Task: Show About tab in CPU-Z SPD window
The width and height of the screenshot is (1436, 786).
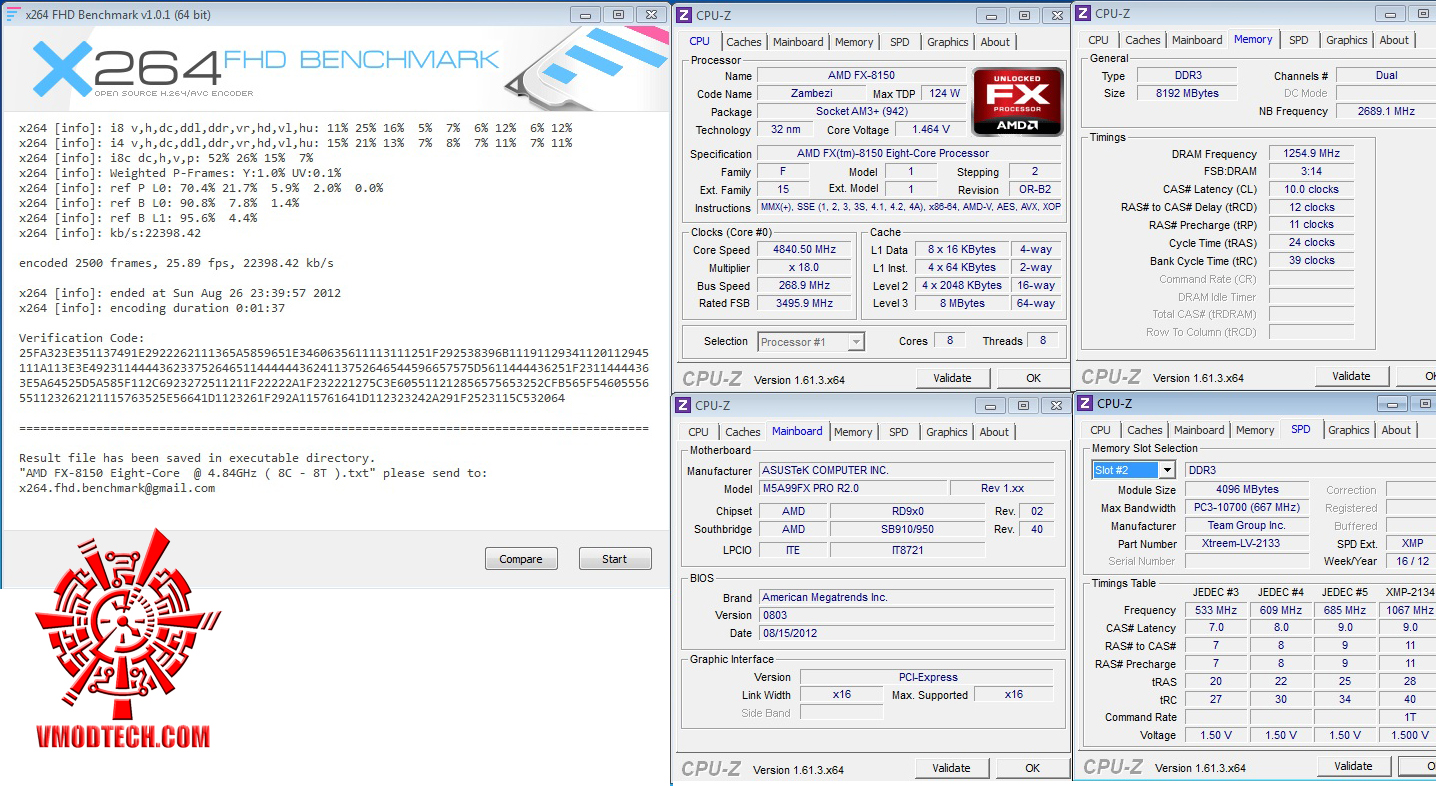Action: 1397,430
